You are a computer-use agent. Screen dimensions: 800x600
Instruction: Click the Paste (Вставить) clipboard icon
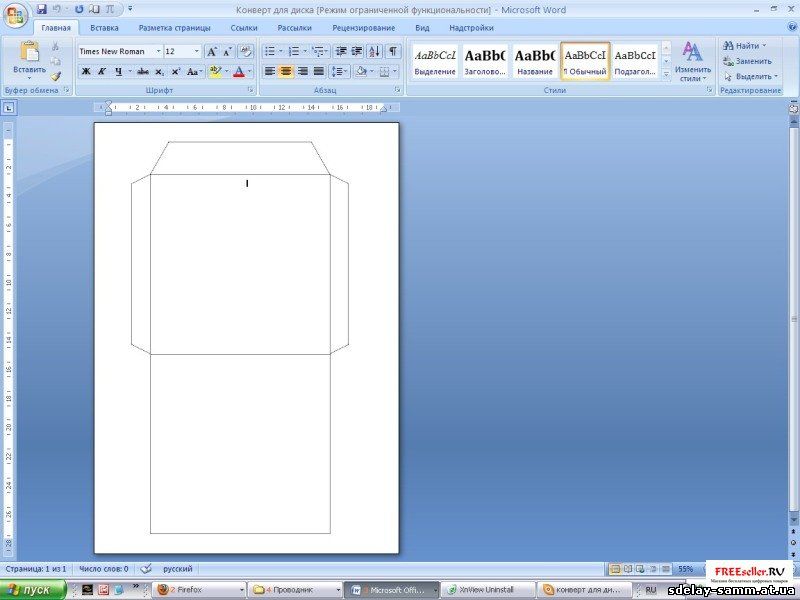click(30, 52)
